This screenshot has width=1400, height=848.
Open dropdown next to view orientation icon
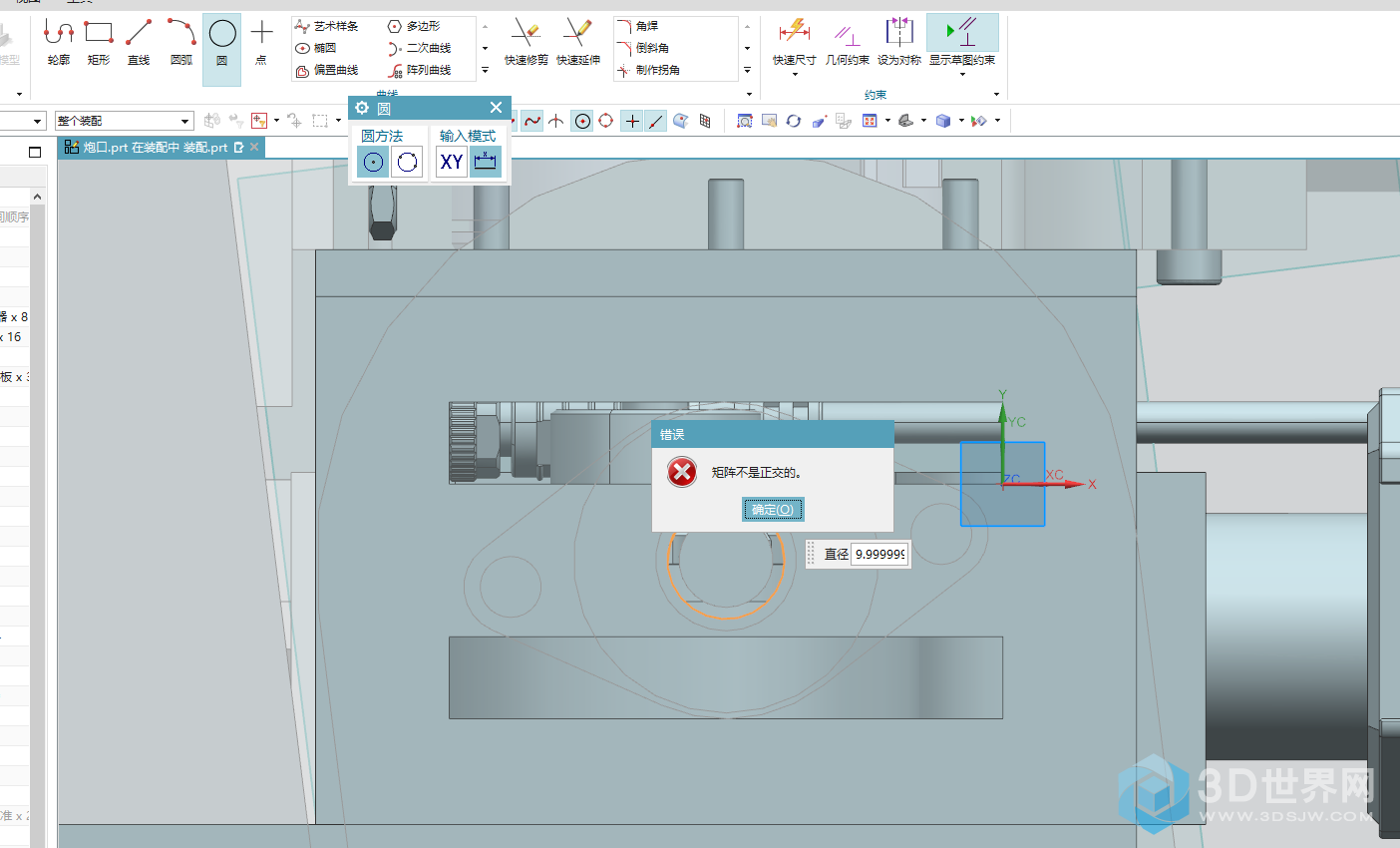point(923,121)
